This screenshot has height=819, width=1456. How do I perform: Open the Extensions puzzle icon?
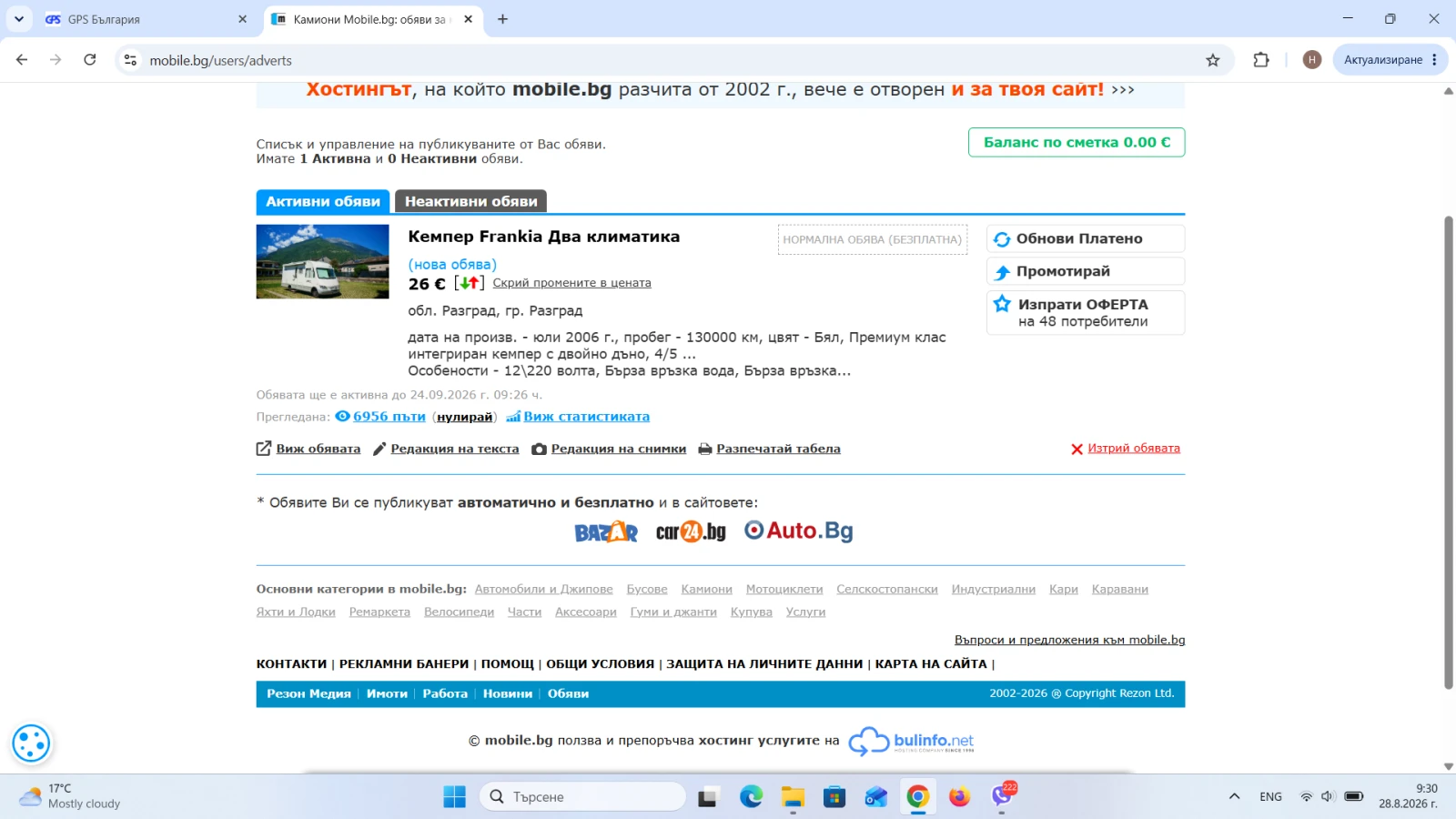point(1260,60)
